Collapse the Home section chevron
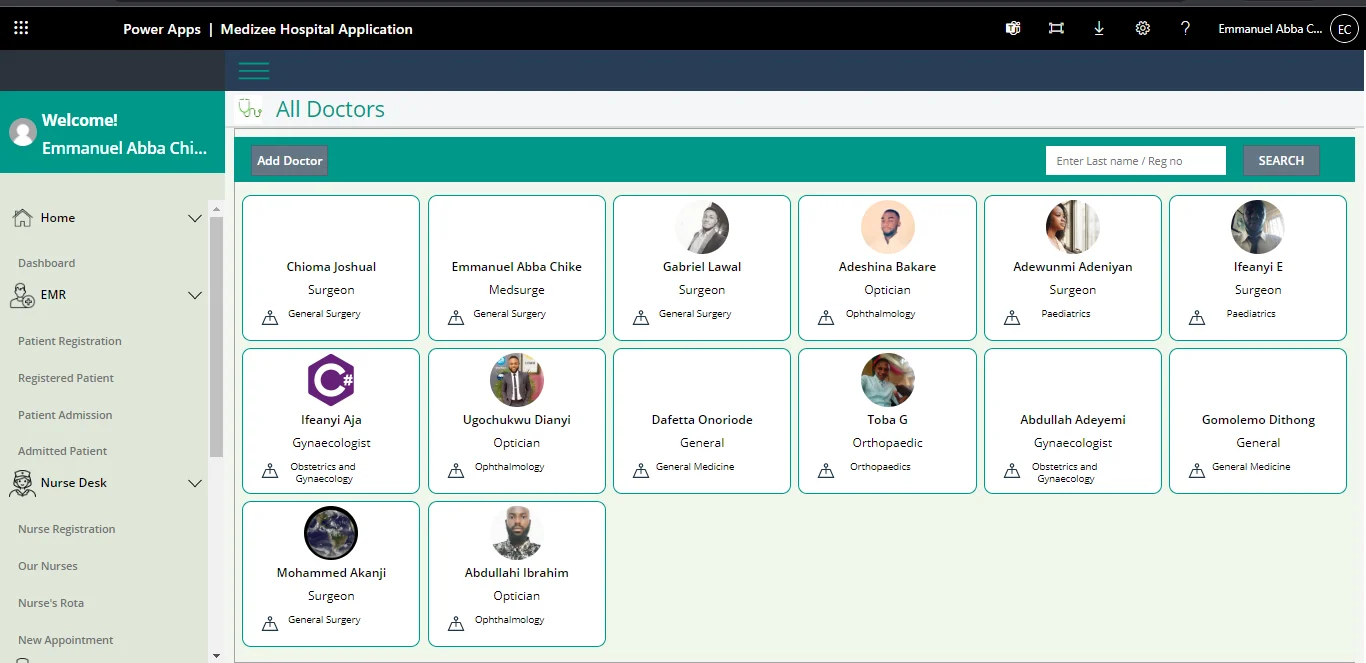The height and width of the screenshot is (663, 1366). (195, 218)
